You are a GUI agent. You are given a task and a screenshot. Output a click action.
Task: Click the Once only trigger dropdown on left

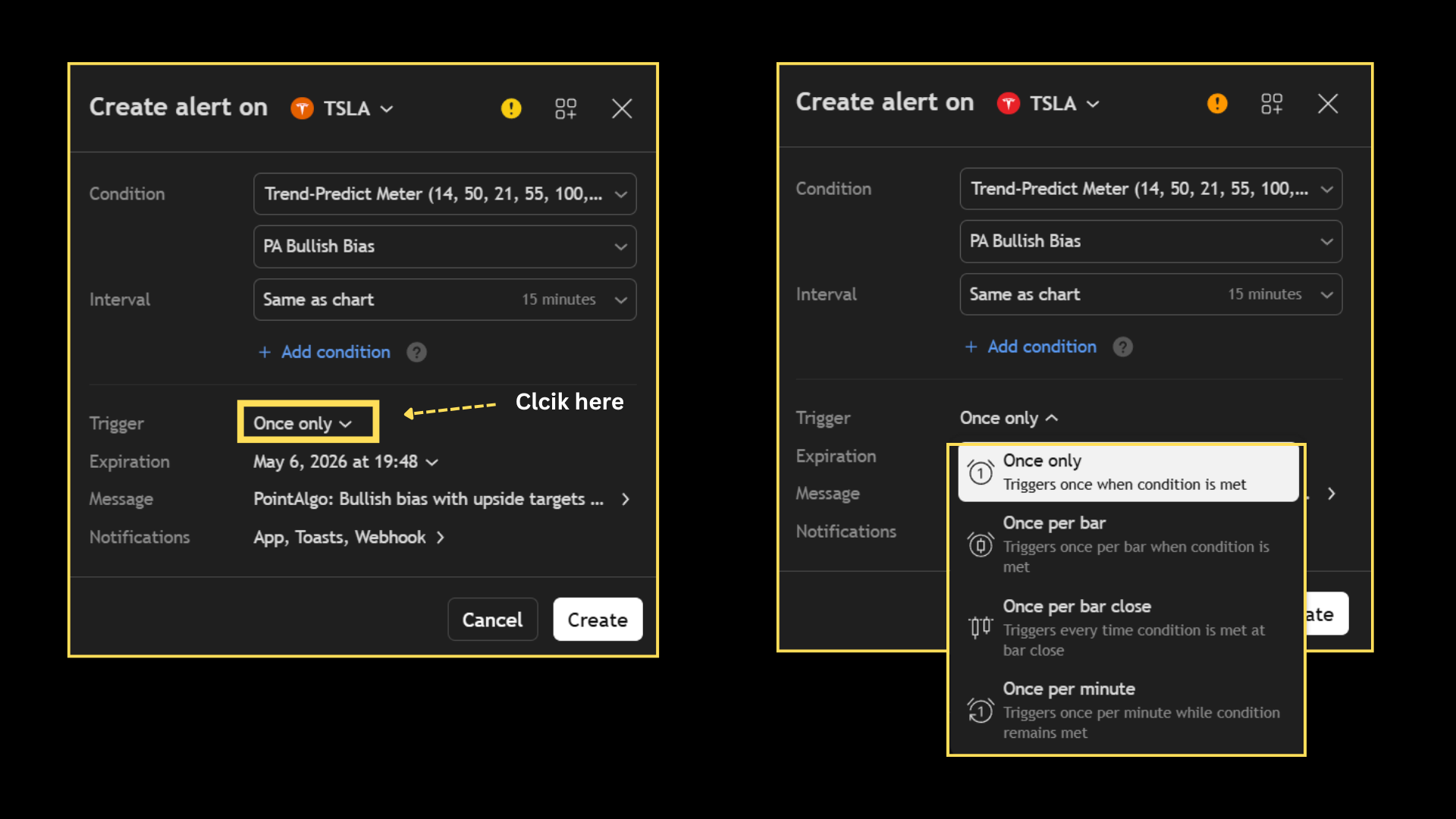(x=303, y=423)
